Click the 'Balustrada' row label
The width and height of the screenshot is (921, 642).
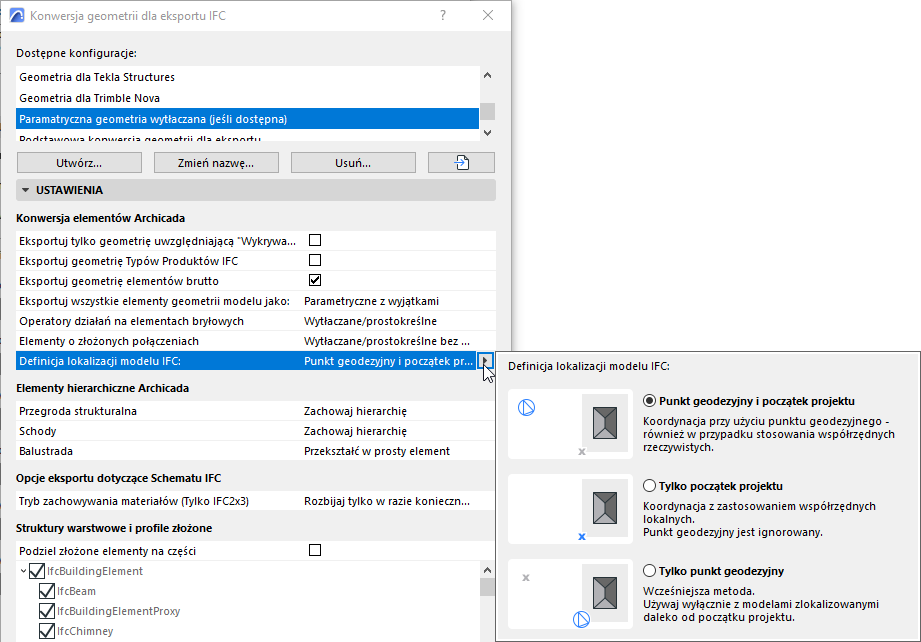click(46, 451)
